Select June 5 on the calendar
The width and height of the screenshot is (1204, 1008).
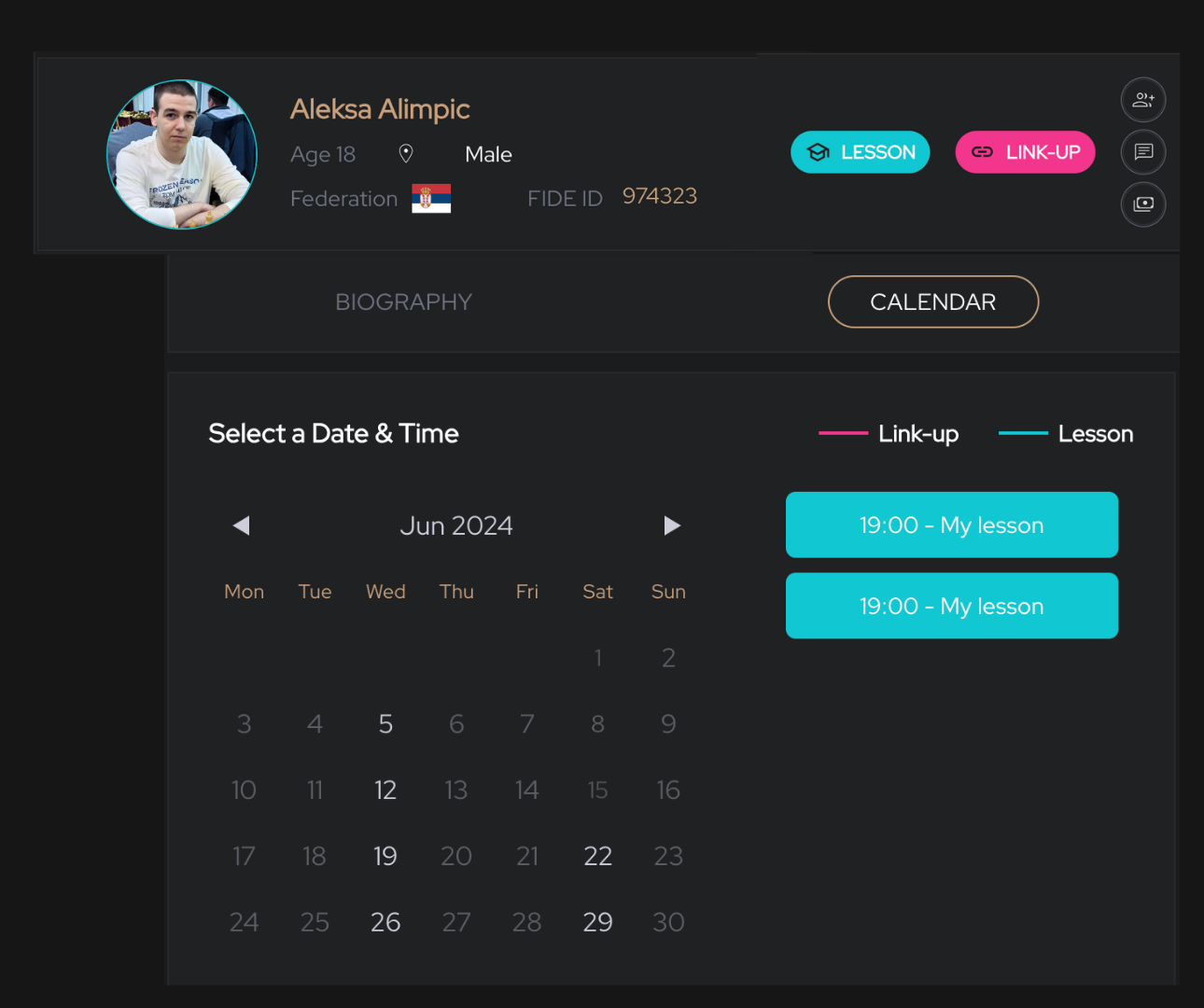pyautogui.click(x=385, y=724)
